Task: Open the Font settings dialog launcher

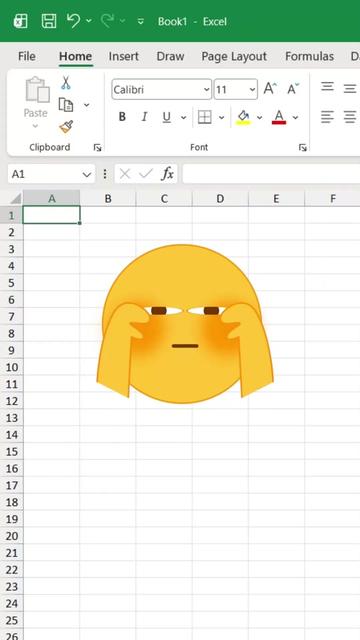Action: [302, 147]
